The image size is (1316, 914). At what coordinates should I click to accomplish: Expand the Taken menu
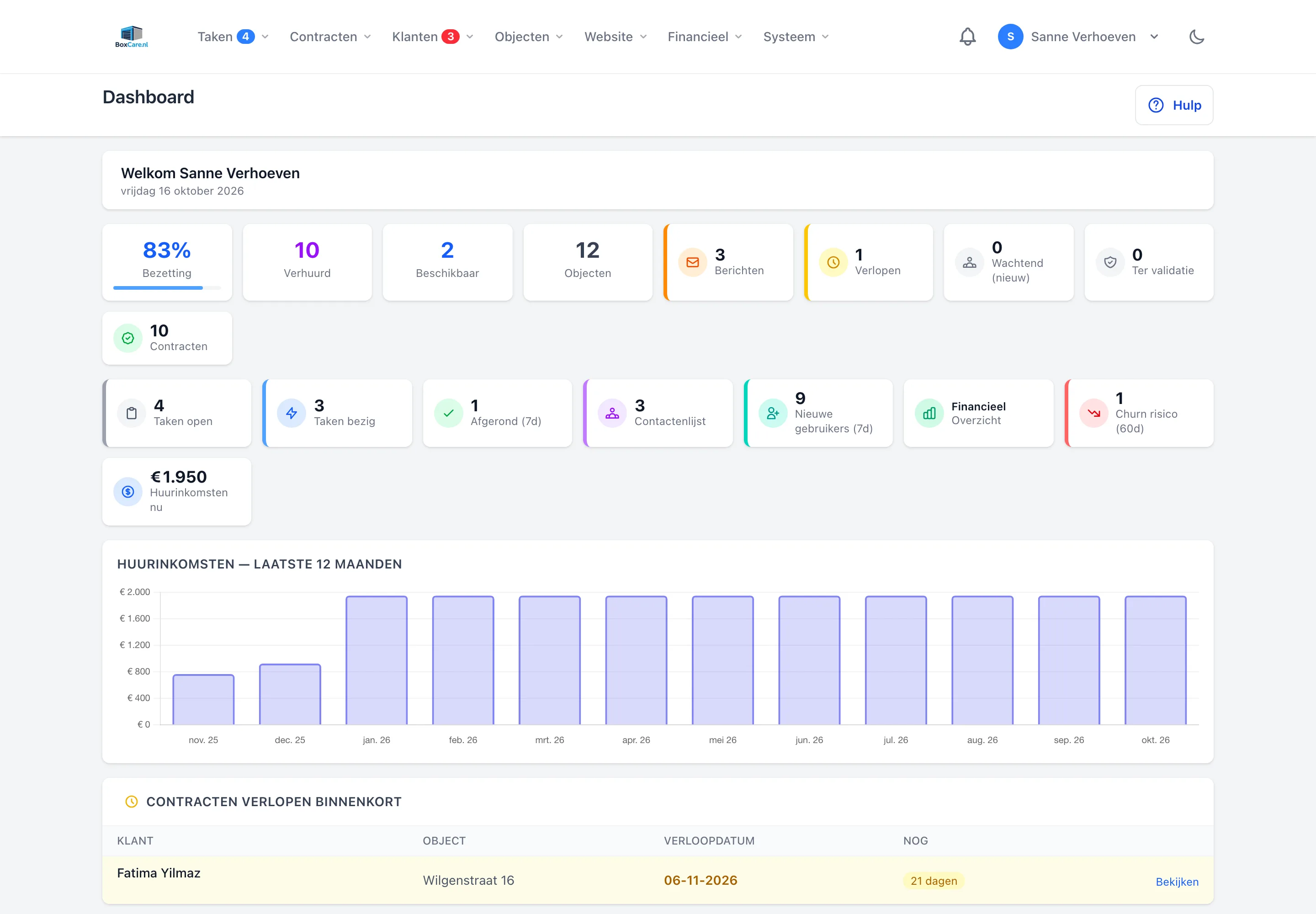click(233, 37)
